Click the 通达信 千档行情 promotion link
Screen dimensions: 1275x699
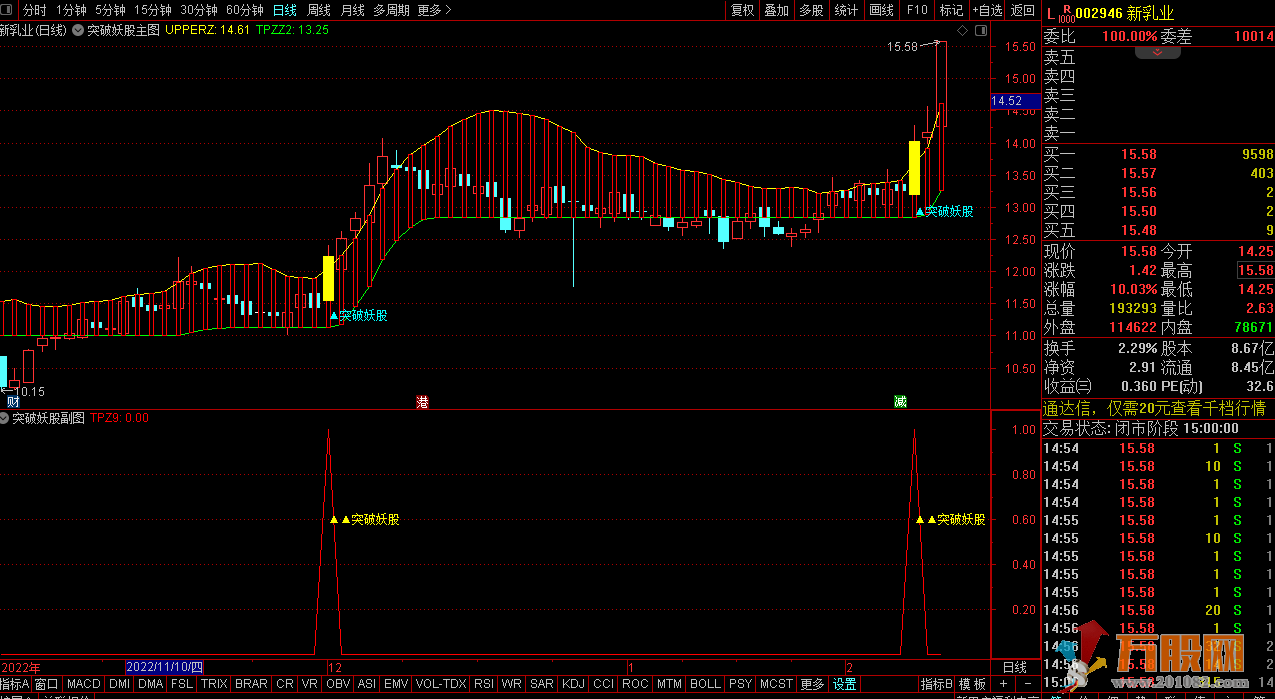tap(1154, 408)
